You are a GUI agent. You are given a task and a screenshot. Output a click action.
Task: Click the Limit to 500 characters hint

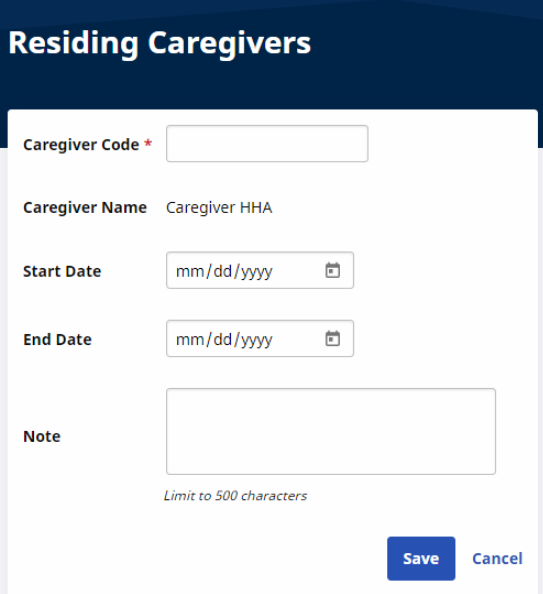click(x=235, y=496)
